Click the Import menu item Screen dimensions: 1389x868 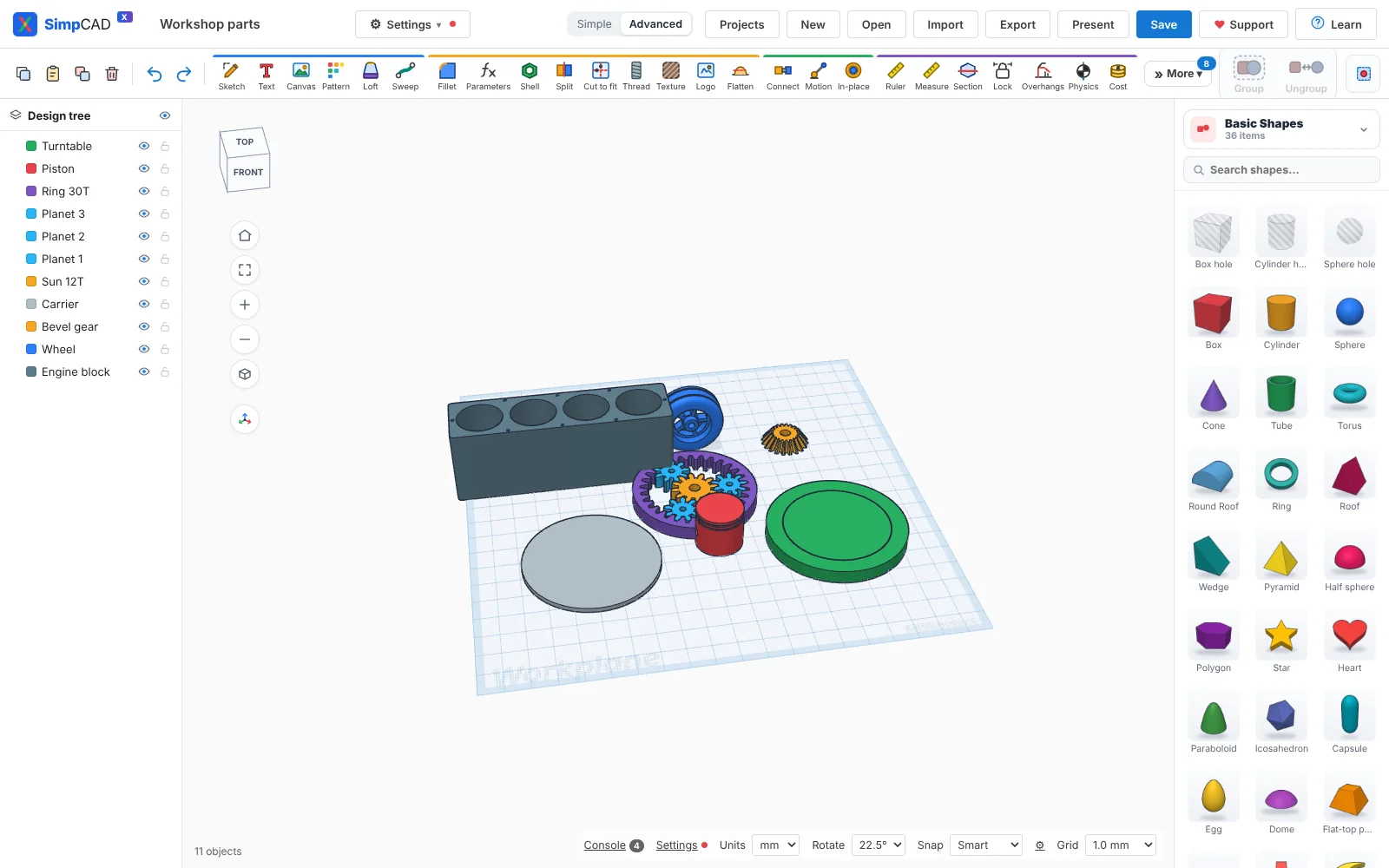point(945,24)
